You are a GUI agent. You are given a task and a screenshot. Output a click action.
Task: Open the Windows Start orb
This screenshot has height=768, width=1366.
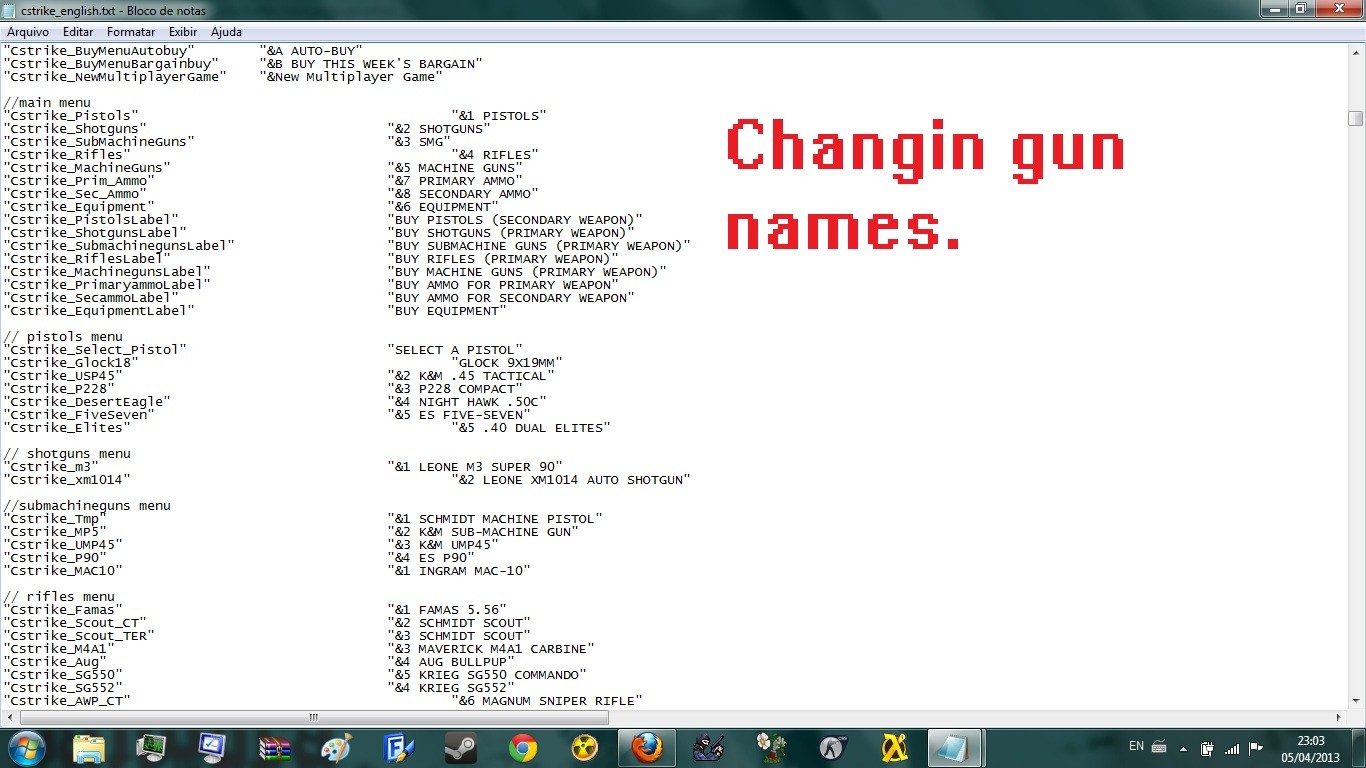(x=26, y=747)
